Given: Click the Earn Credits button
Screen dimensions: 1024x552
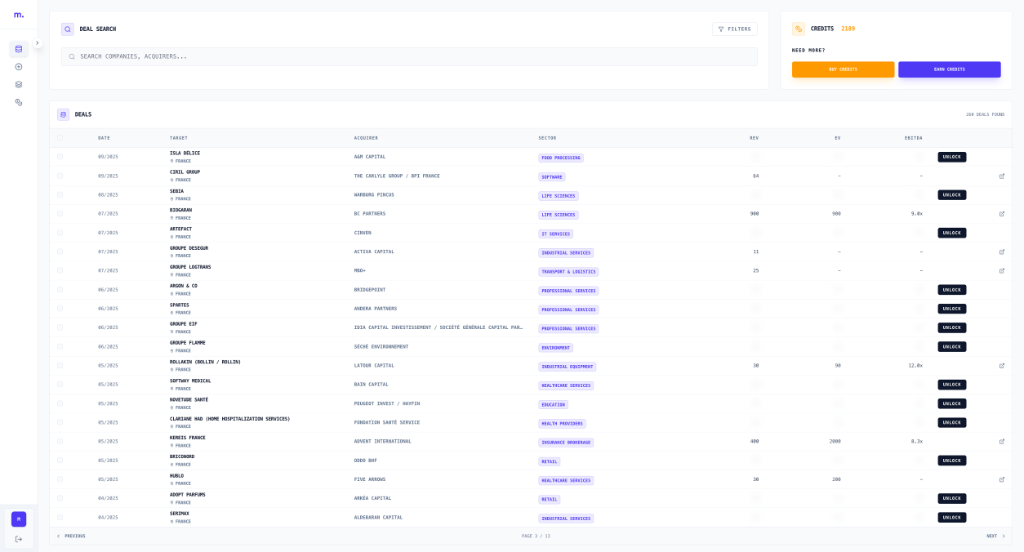Looking at the screenshot, I should tap(950, 69).
